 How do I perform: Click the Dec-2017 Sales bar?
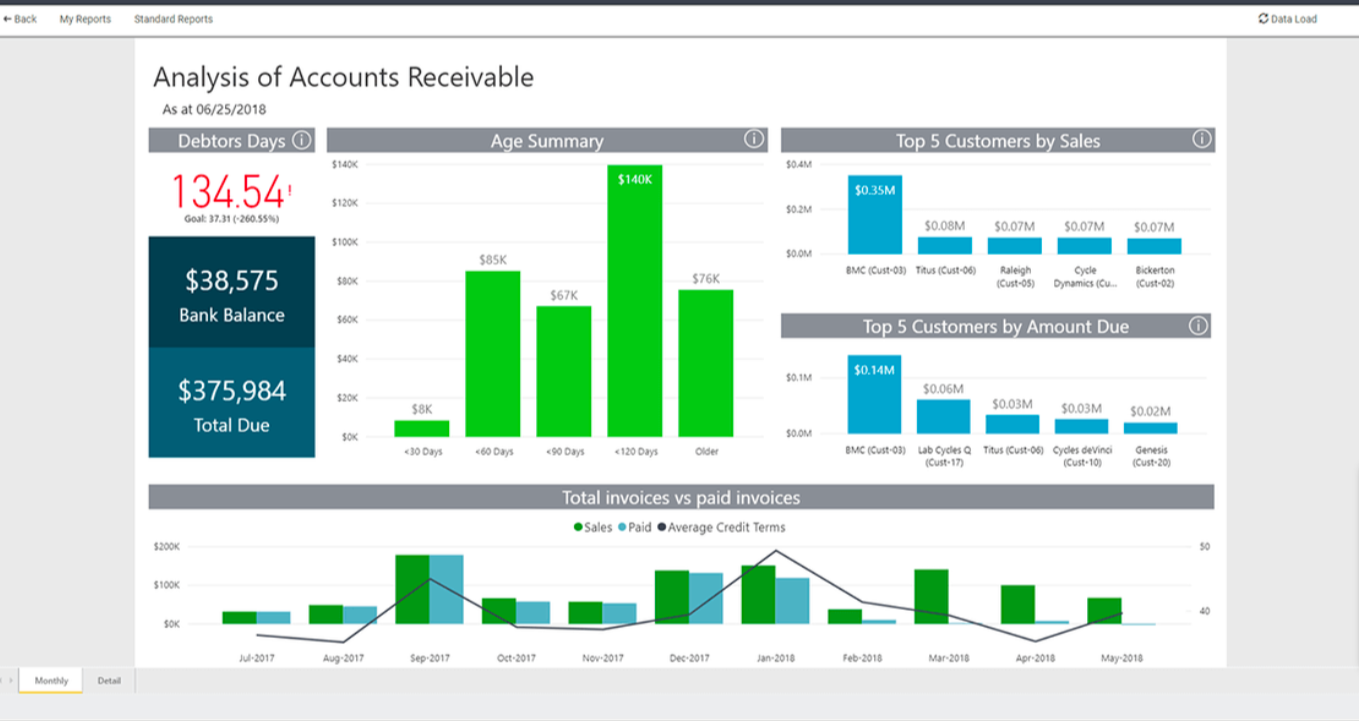click(x=672, y=598)
